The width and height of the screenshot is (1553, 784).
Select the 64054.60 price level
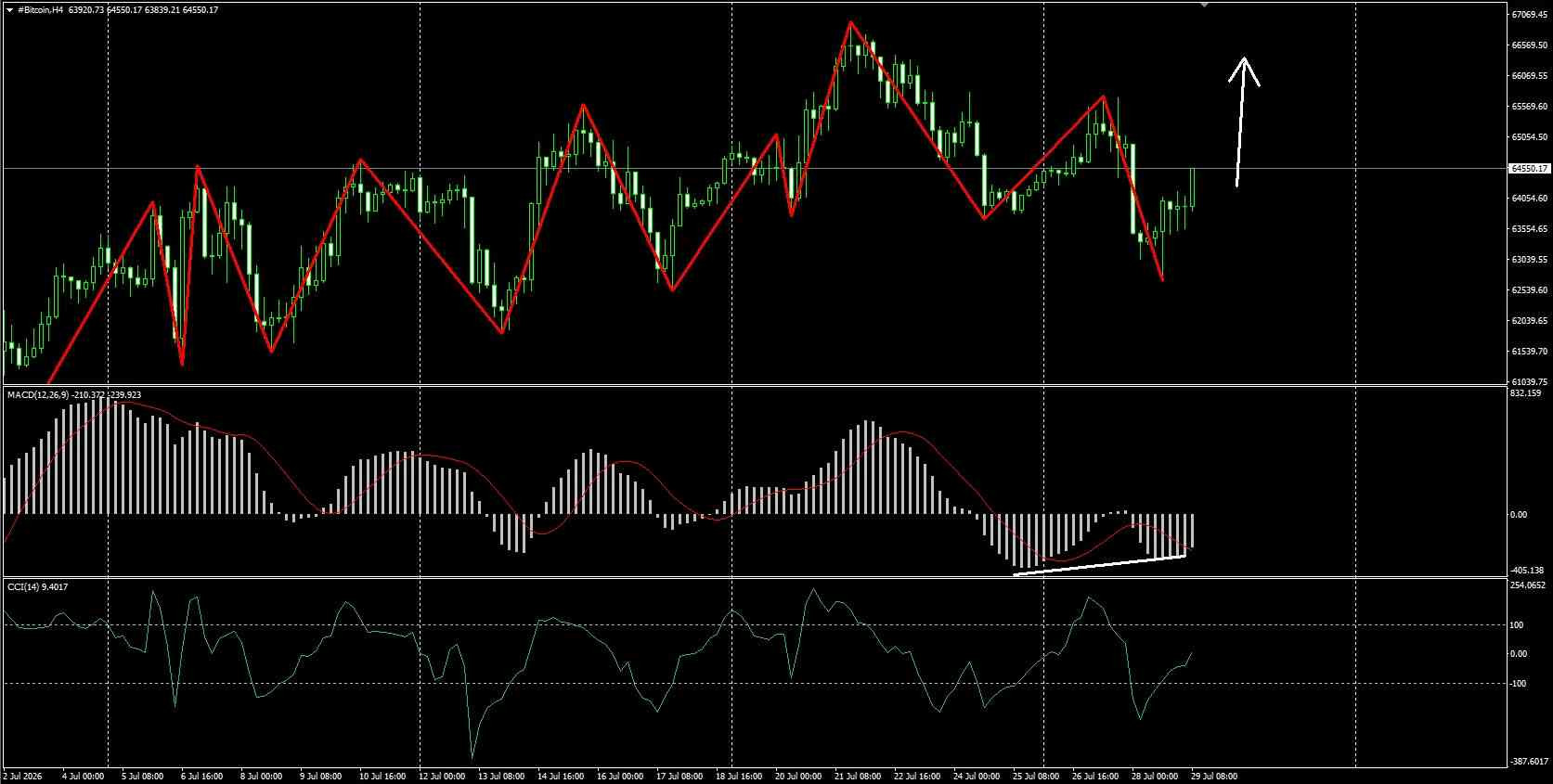(x=1528, y=199)
